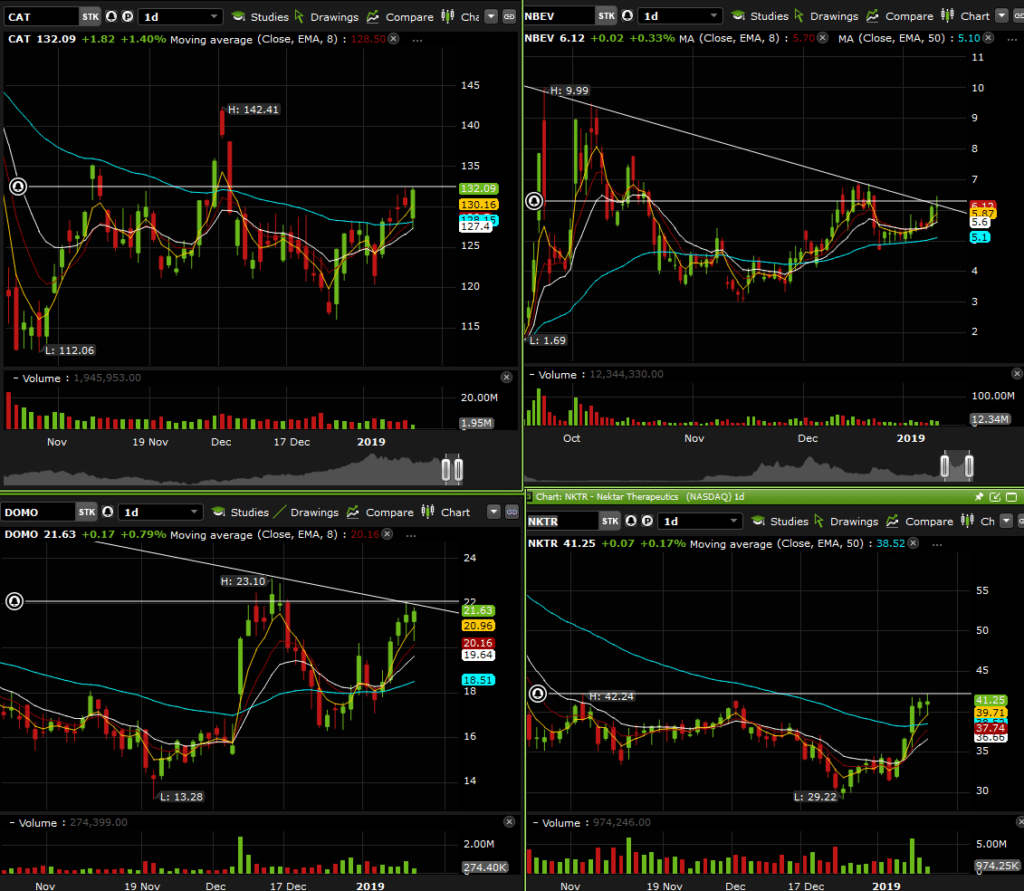Click STK security type button beside DOMO
Viewport: 1024px width, 891px height.
click(87, 511)
